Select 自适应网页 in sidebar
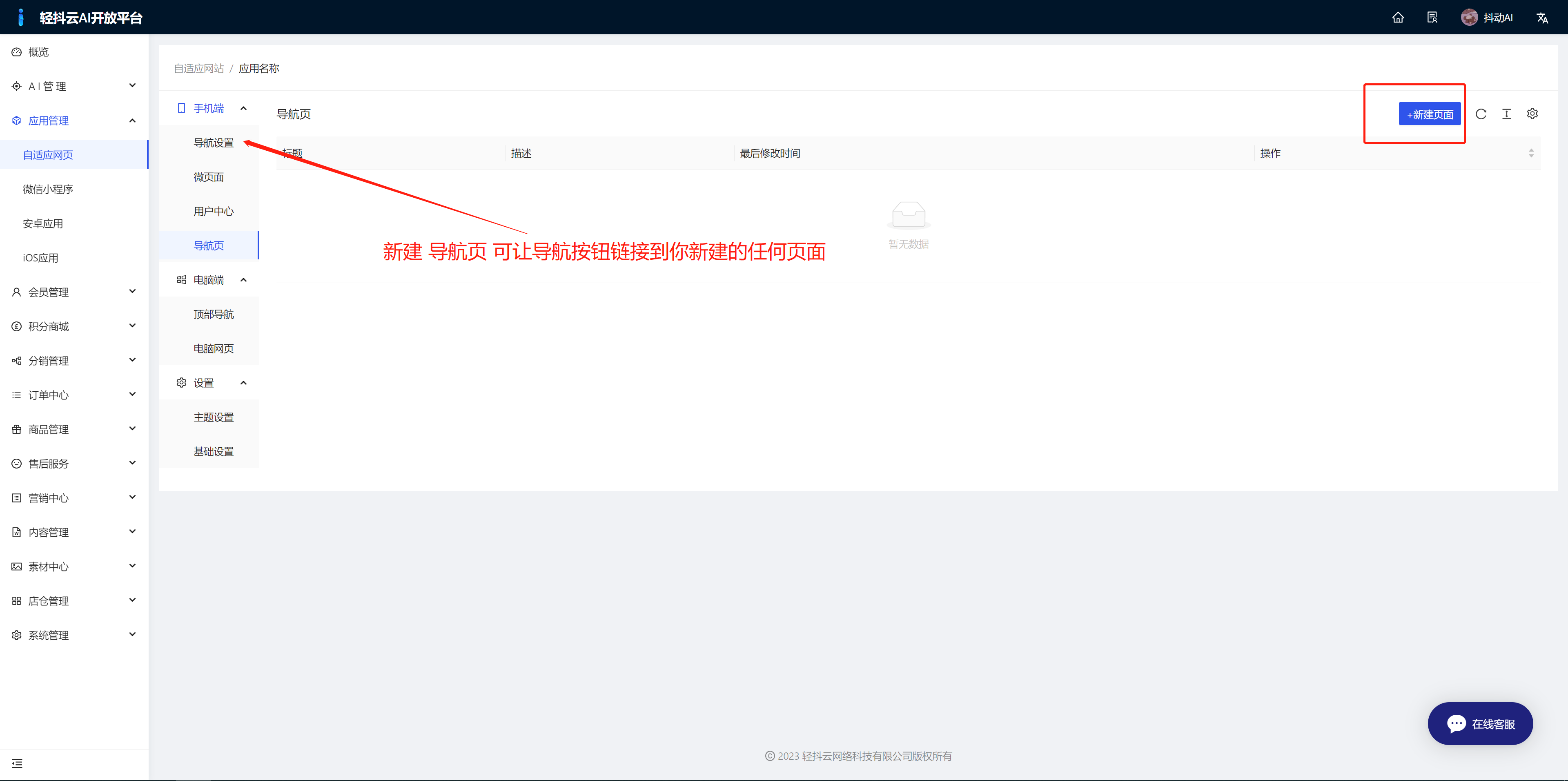The image size is (1568, 781). pos(73,155)
